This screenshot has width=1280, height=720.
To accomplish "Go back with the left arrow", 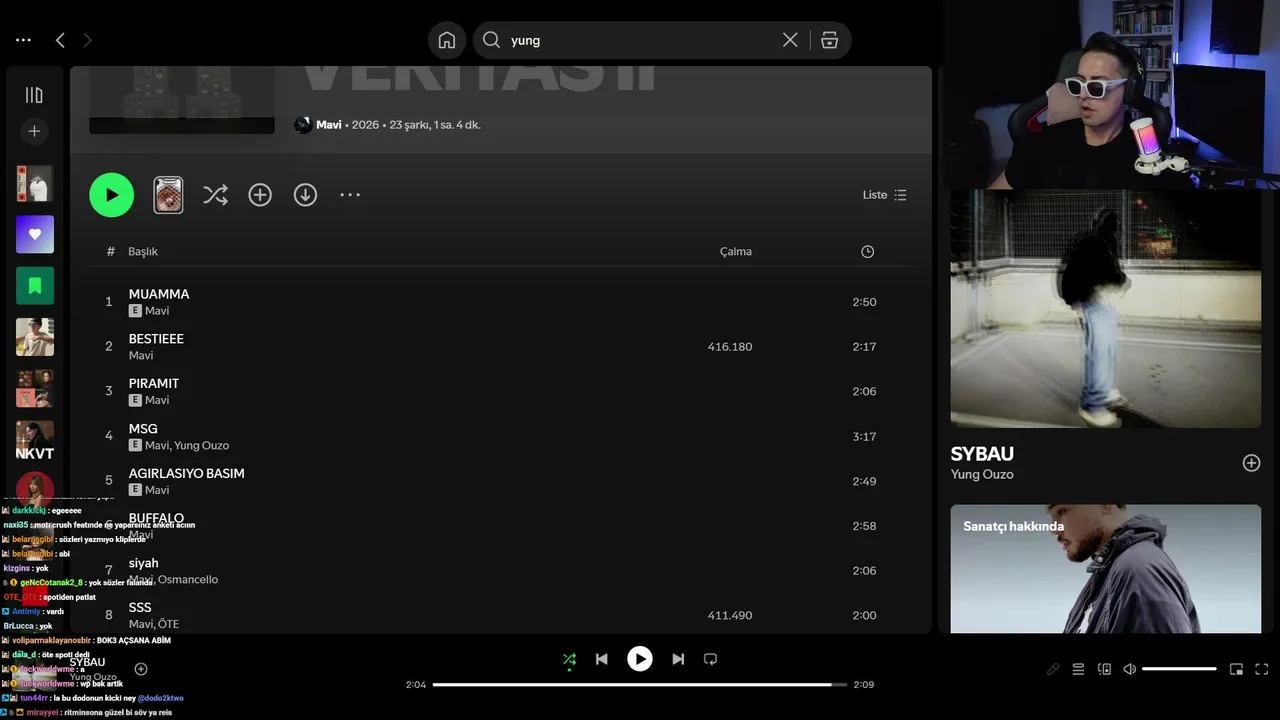I will pyautogui.click(x=60, y=40).
